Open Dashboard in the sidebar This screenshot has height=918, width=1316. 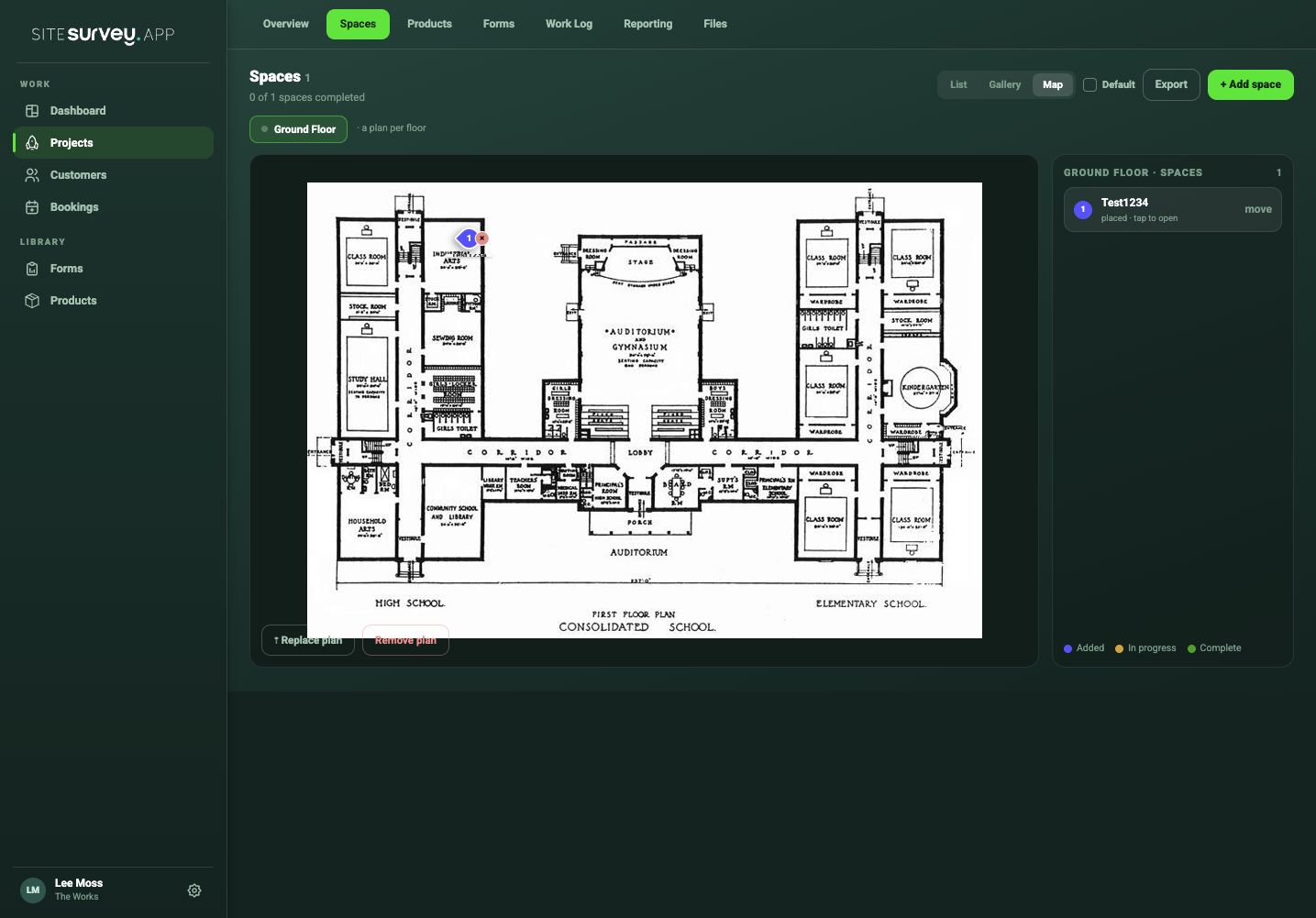(x=114, y=111)
